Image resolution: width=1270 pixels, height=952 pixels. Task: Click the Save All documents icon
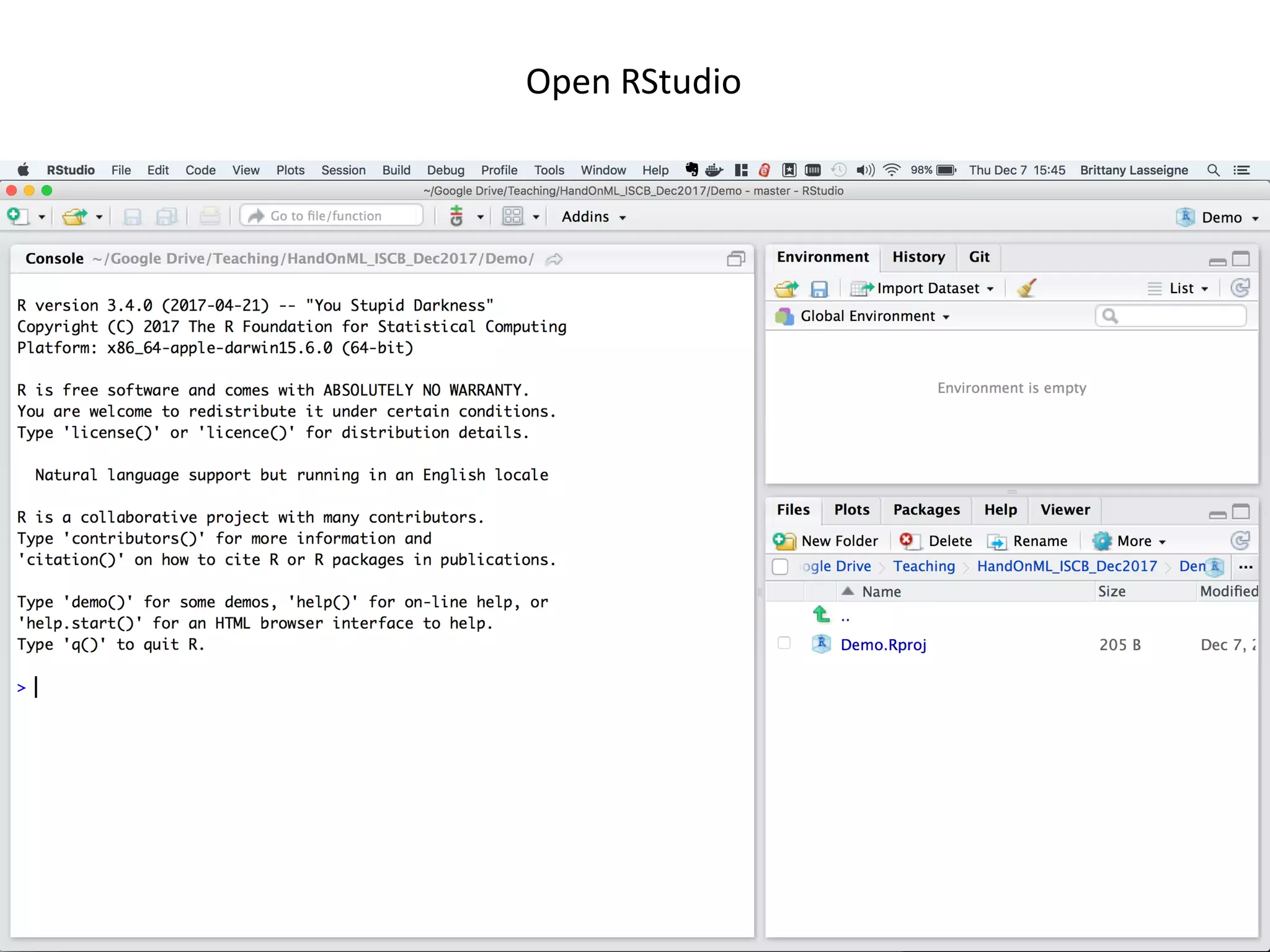pyautogui.click(x=166, y=216)
